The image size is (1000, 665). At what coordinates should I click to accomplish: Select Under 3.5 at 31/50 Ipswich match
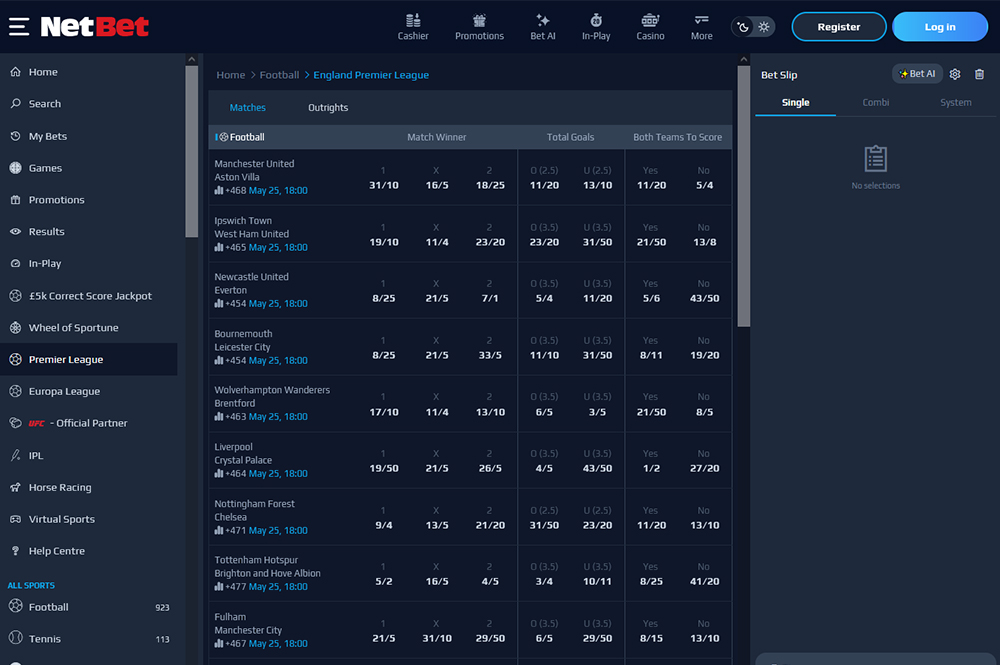(597, 235)
